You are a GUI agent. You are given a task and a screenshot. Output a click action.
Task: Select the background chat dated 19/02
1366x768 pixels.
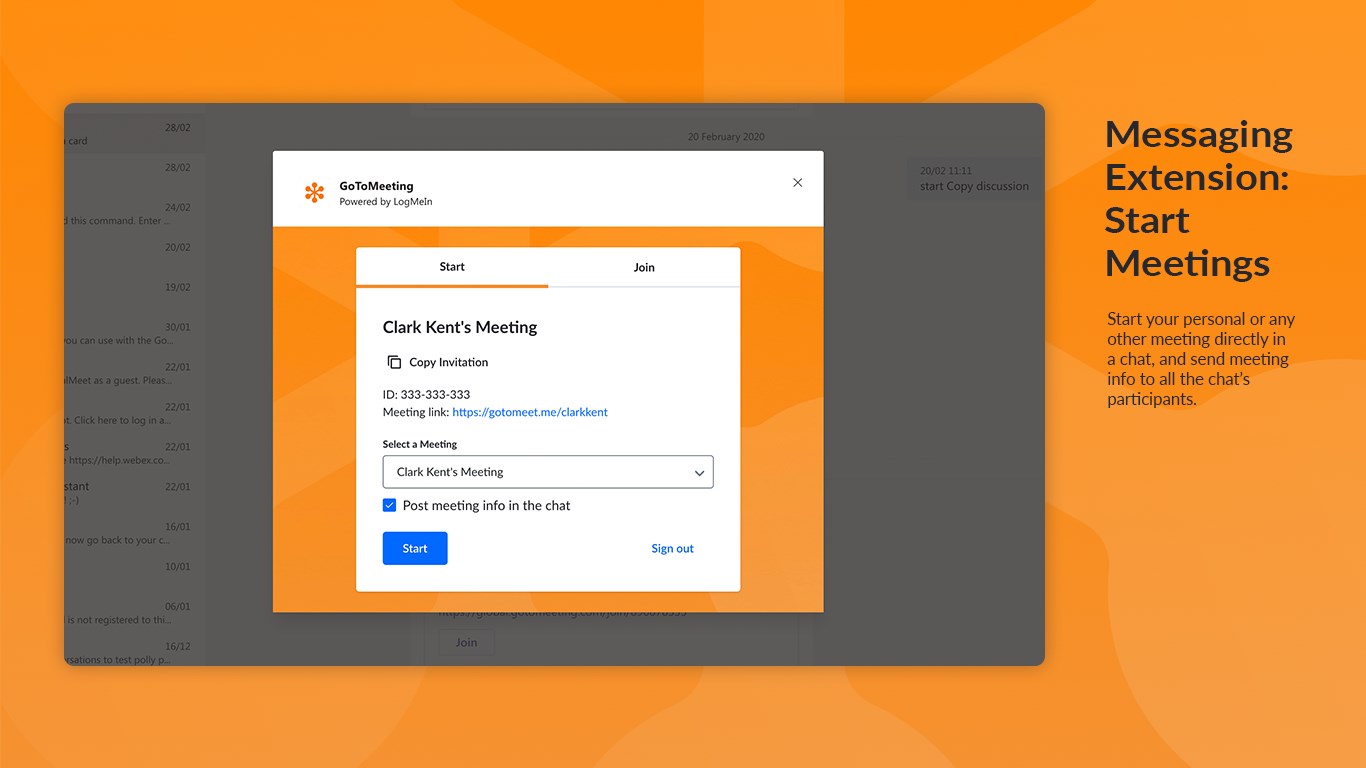click(135, 293)
